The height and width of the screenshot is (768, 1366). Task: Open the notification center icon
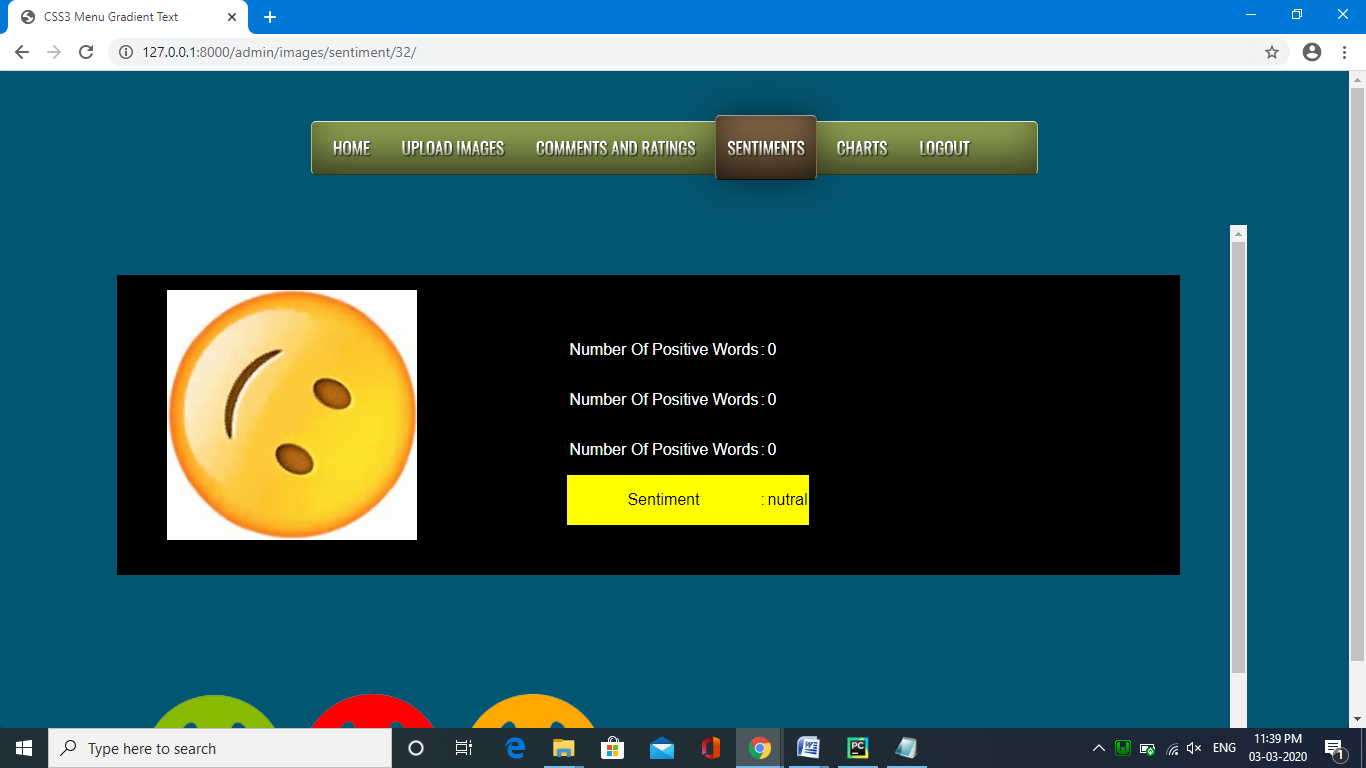[1334, 748]
